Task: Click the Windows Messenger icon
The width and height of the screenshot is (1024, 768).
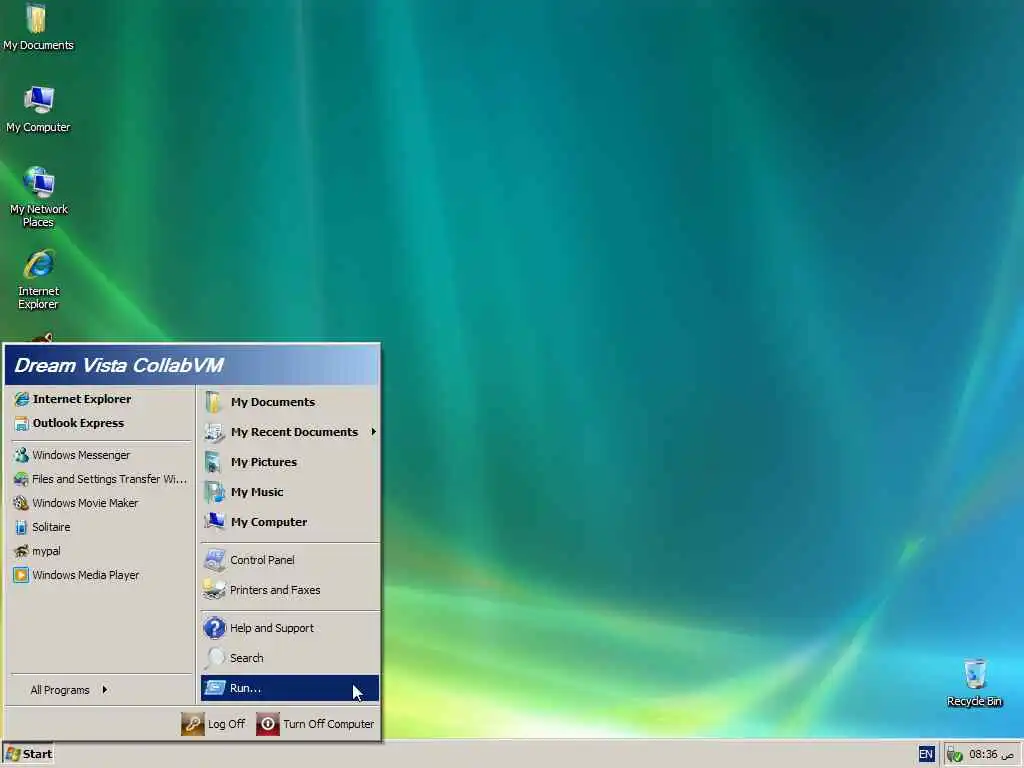Action: click(21, 455)
